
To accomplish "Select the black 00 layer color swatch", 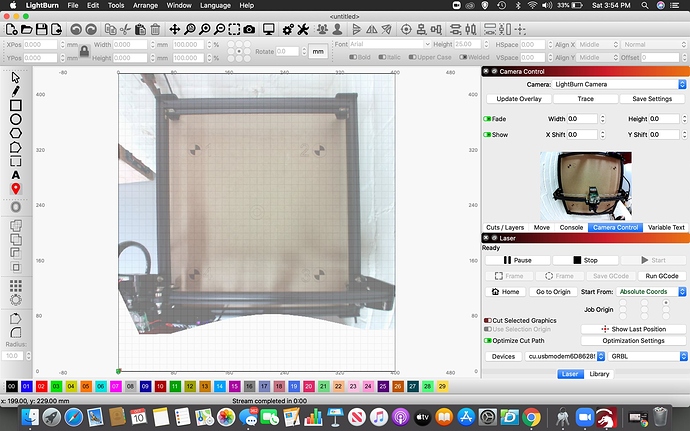I will click(x=11, y=387).
